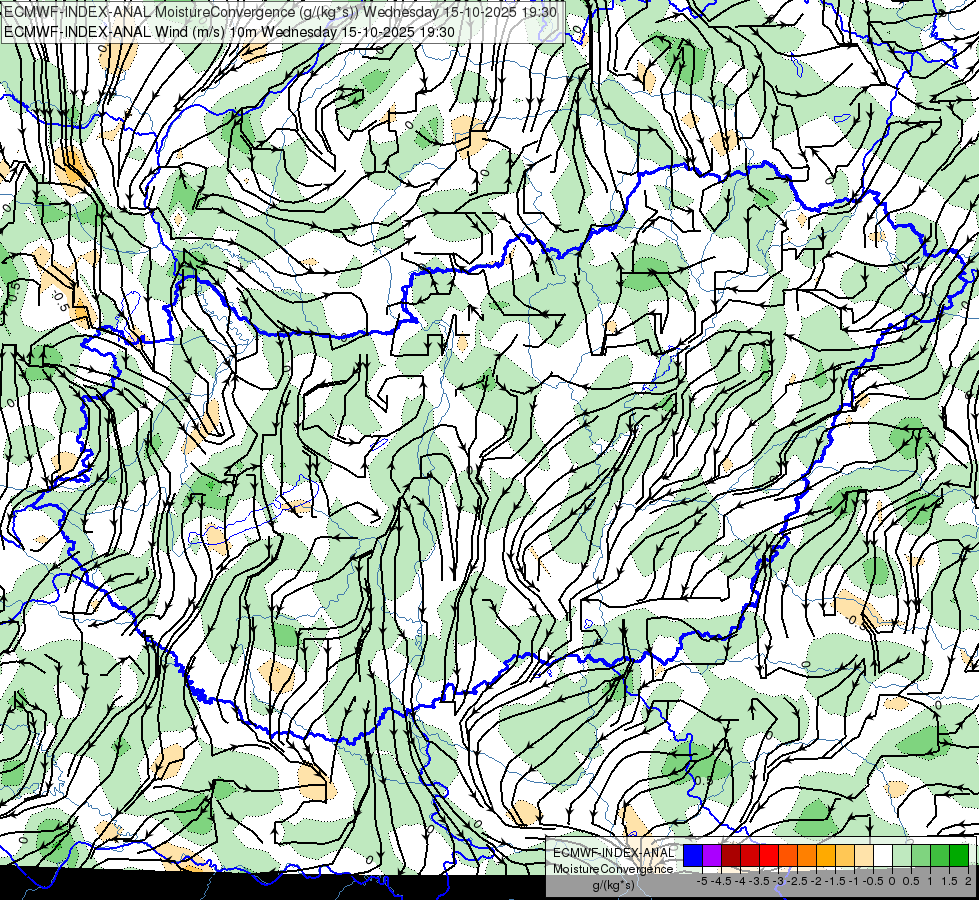The height and width of the screenshot is (900, 979).
Task: Click the white legend swatch near 0
Action: click(883, 856)
